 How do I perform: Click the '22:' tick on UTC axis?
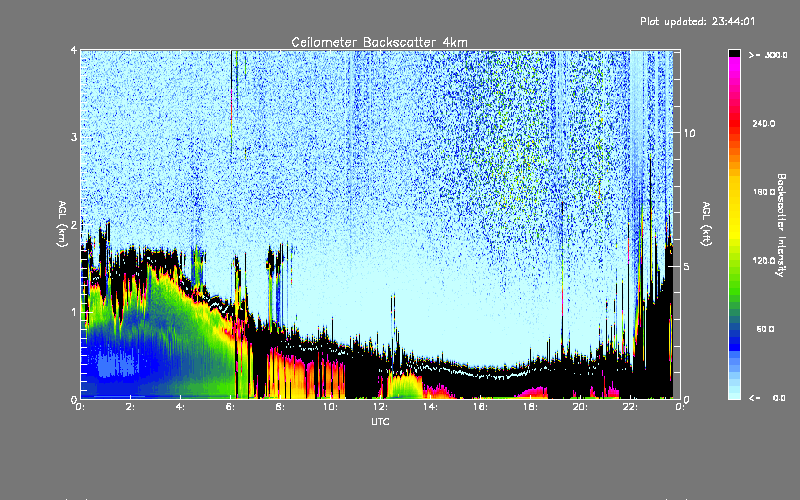pyautogui.click(x=630, y=407)
